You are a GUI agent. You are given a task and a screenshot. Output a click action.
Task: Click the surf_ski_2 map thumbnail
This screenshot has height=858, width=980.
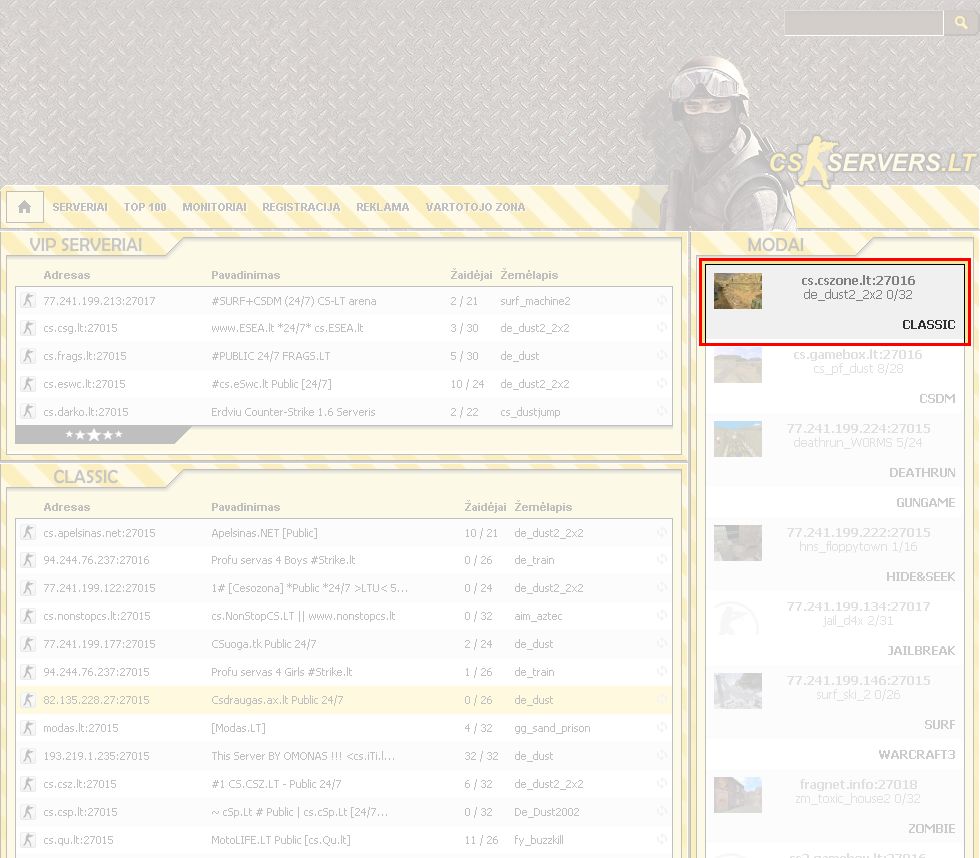pos(738,691)
